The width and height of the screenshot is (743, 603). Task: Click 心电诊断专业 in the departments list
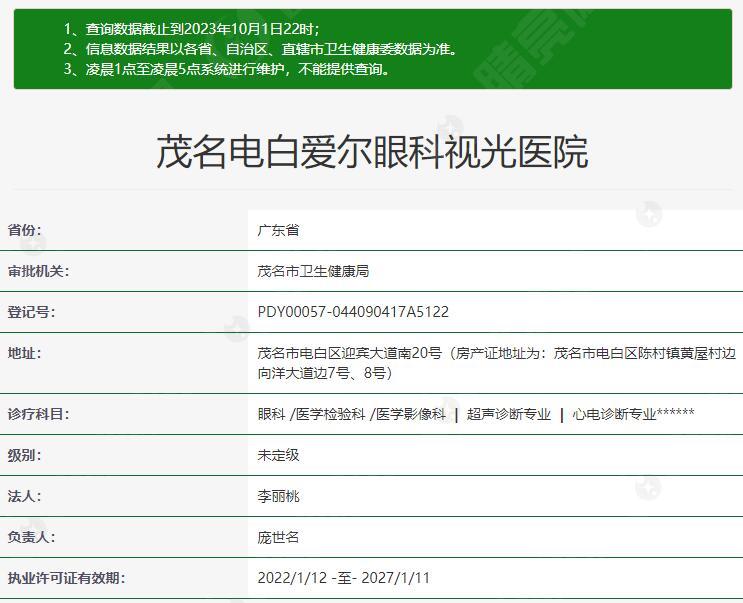coord(614,414)
